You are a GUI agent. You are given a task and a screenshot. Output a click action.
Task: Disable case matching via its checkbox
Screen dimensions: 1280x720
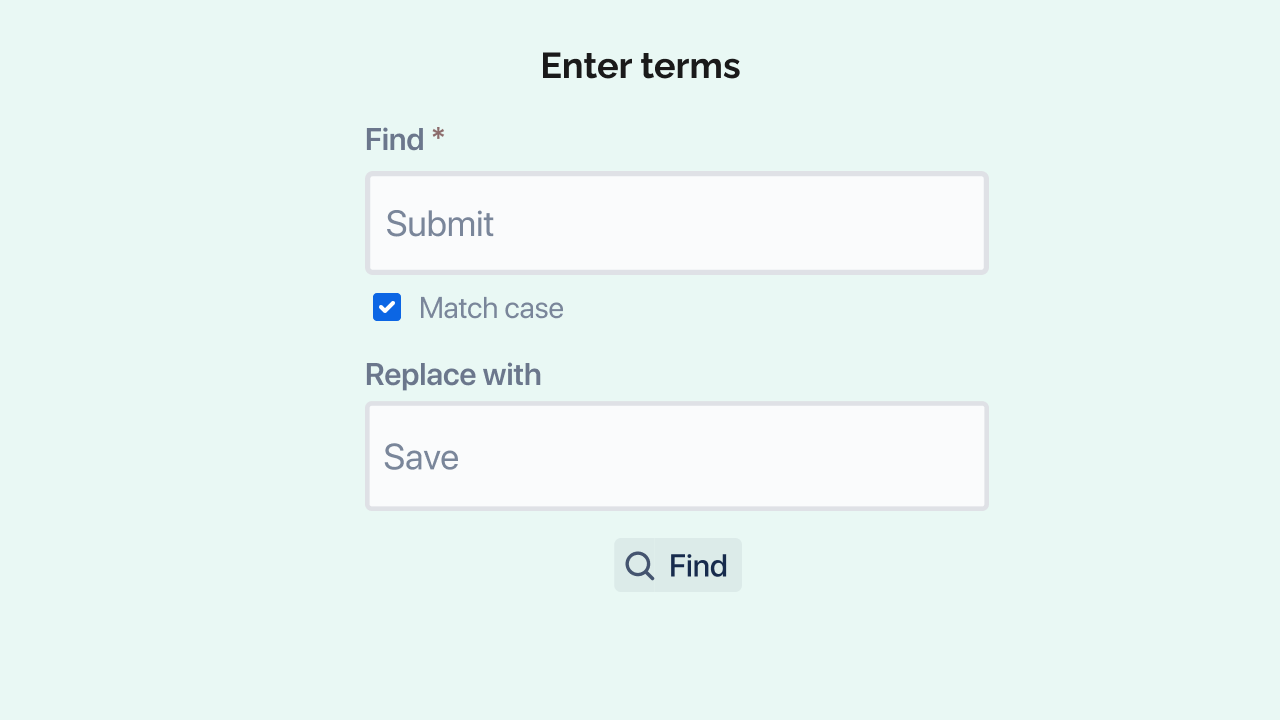pyautogui.click(x=387, y=307)
